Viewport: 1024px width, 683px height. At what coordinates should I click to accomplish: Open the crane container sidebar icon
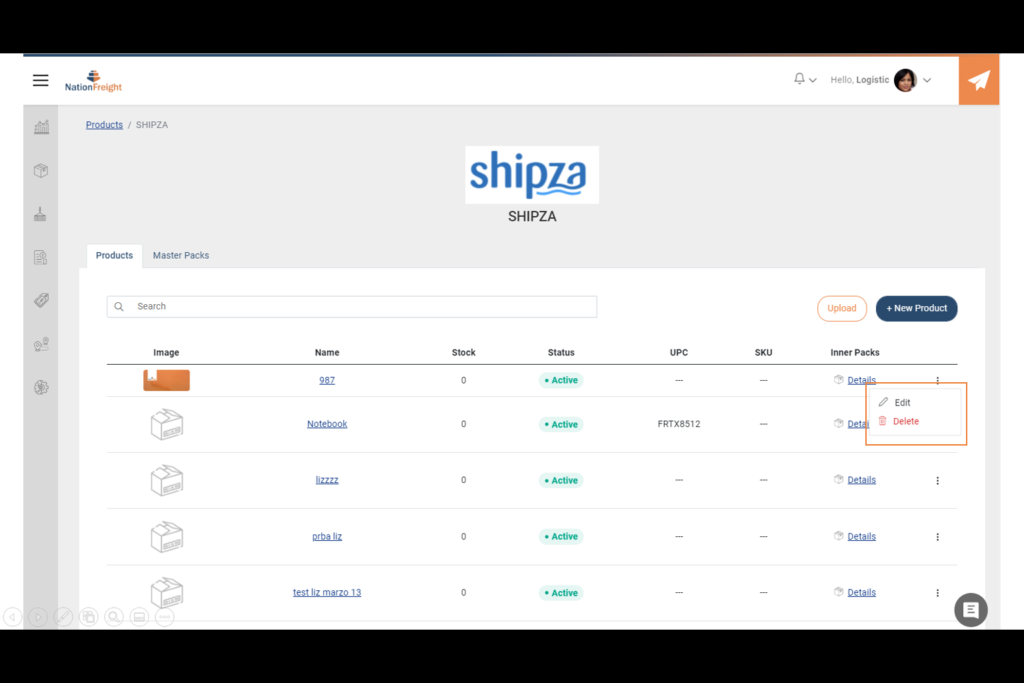coord(40,214)
